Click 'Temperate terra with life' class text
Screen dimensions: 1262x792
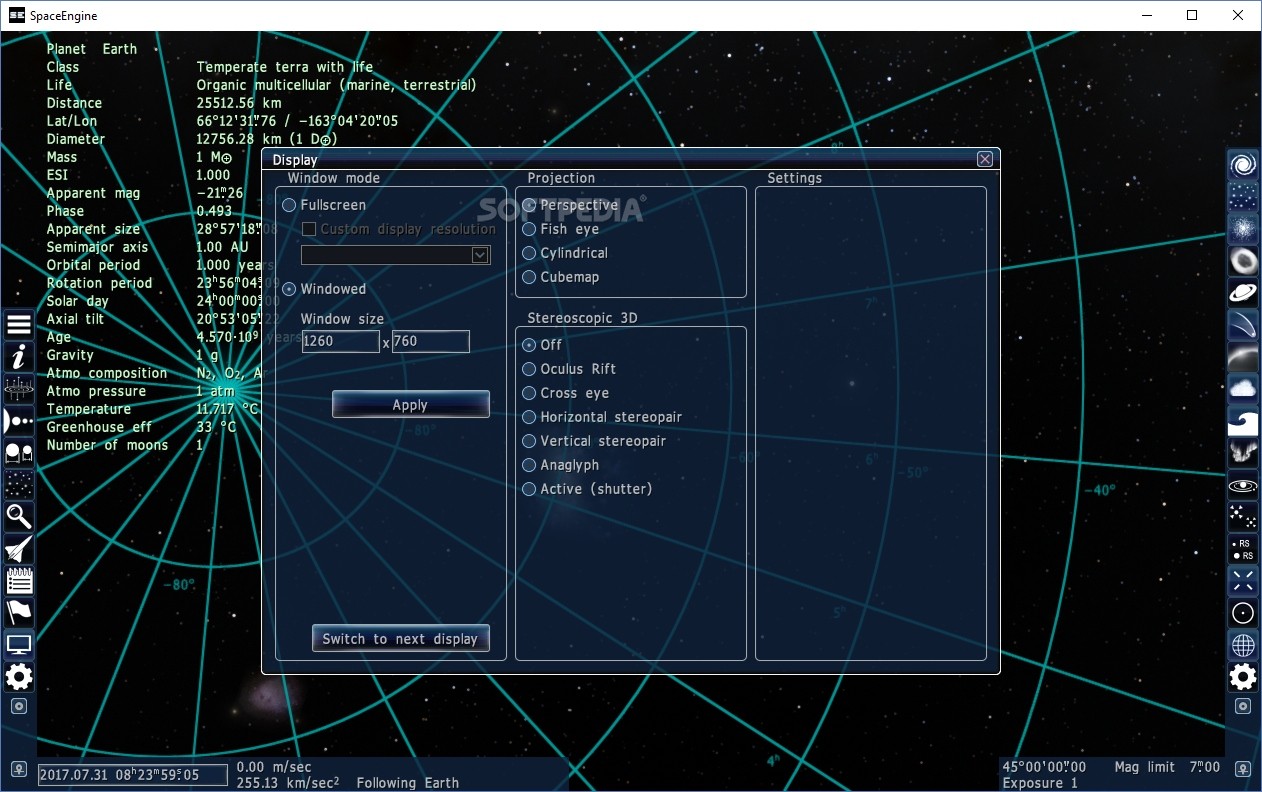click(x=285, y=67)
